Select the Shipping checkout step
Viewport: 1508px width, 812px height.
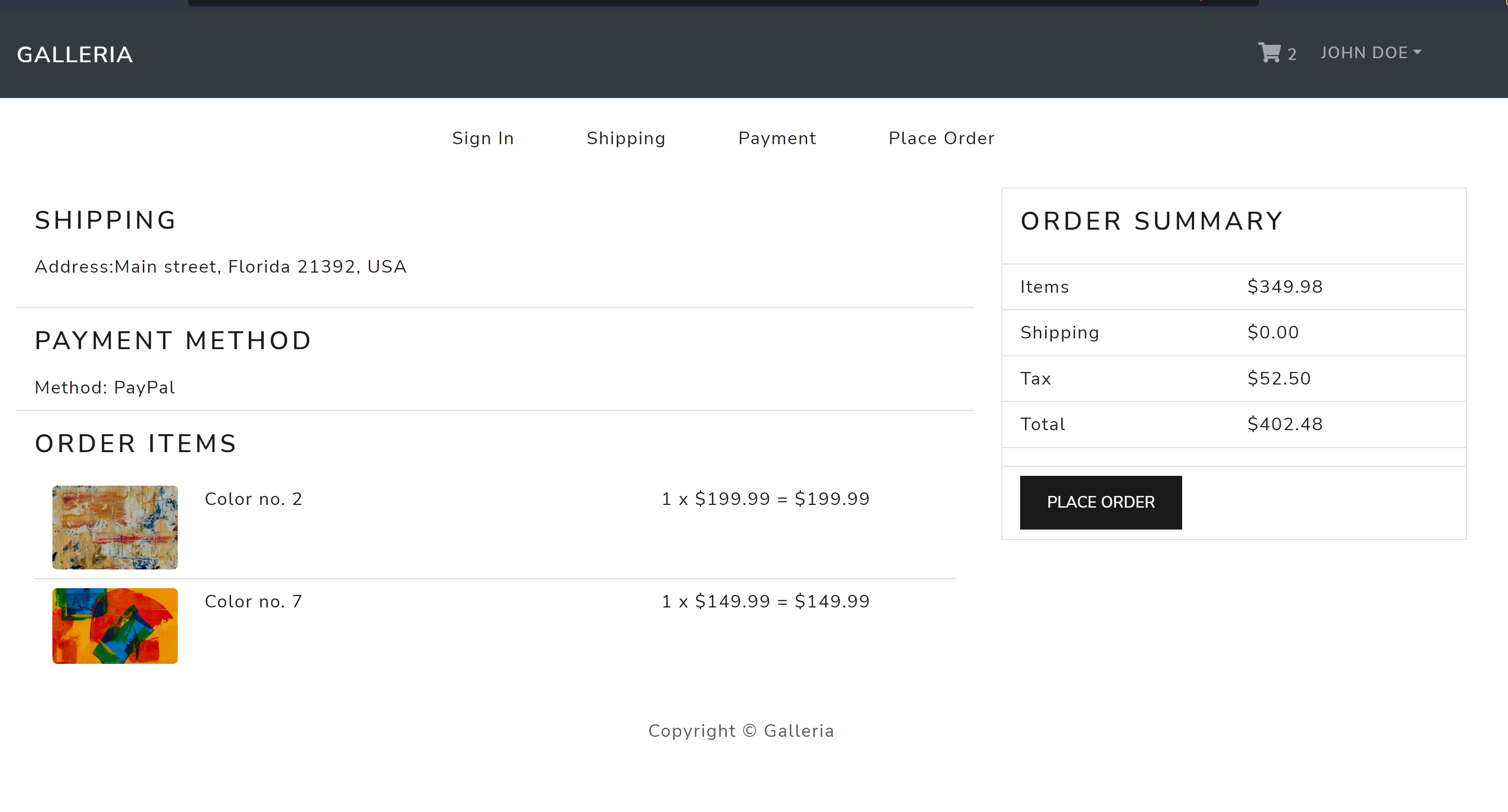pos(626,138)
